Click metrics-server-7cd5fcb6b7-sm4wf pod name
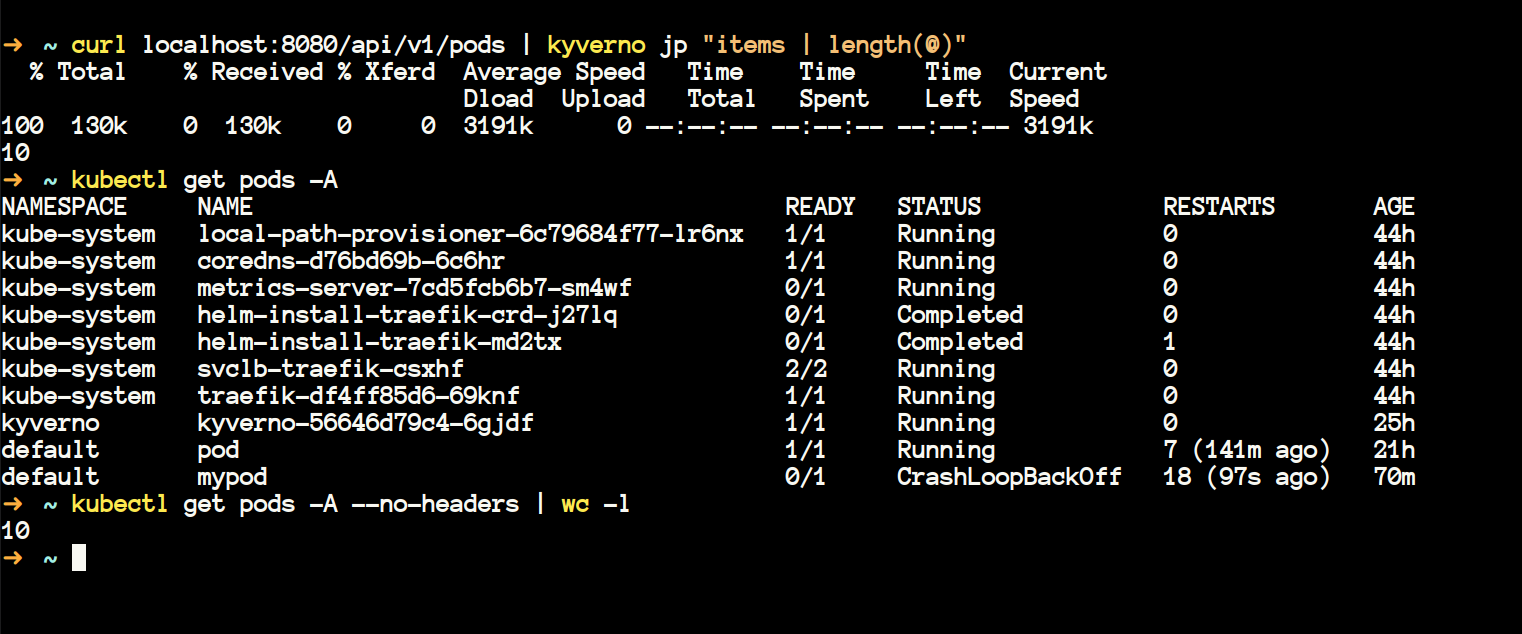 click(x=414, y=288)
